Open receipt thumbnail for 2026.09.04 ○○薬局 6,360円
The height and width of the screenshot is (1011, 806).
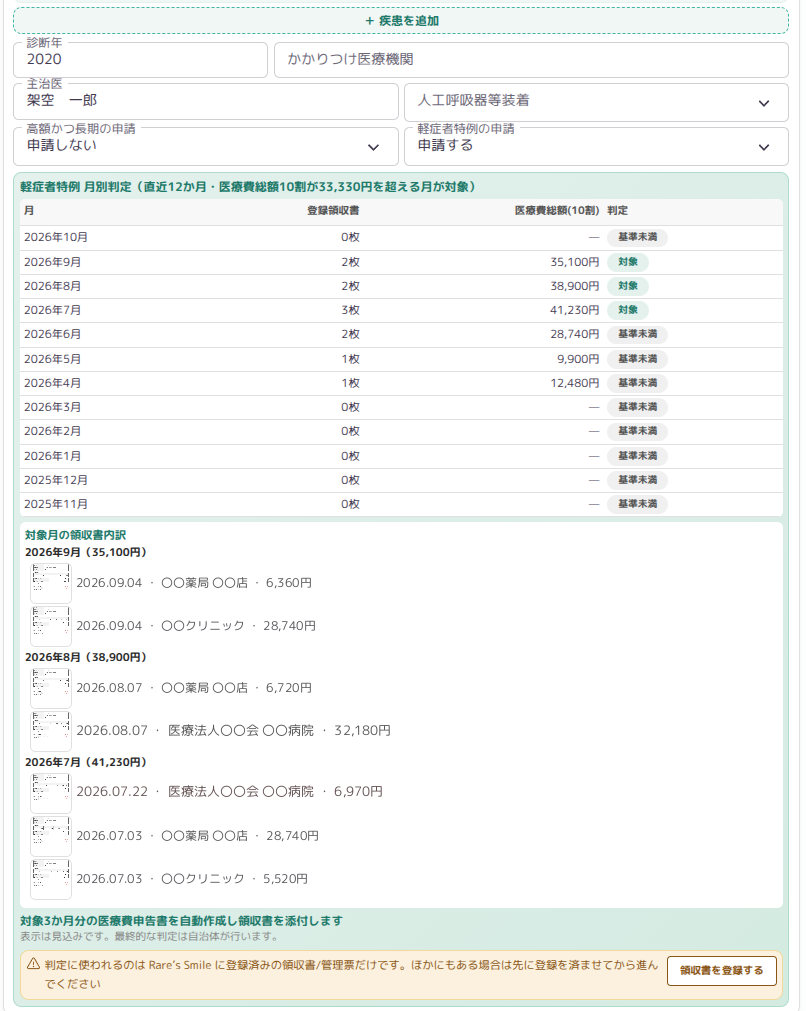click(51, 583)
